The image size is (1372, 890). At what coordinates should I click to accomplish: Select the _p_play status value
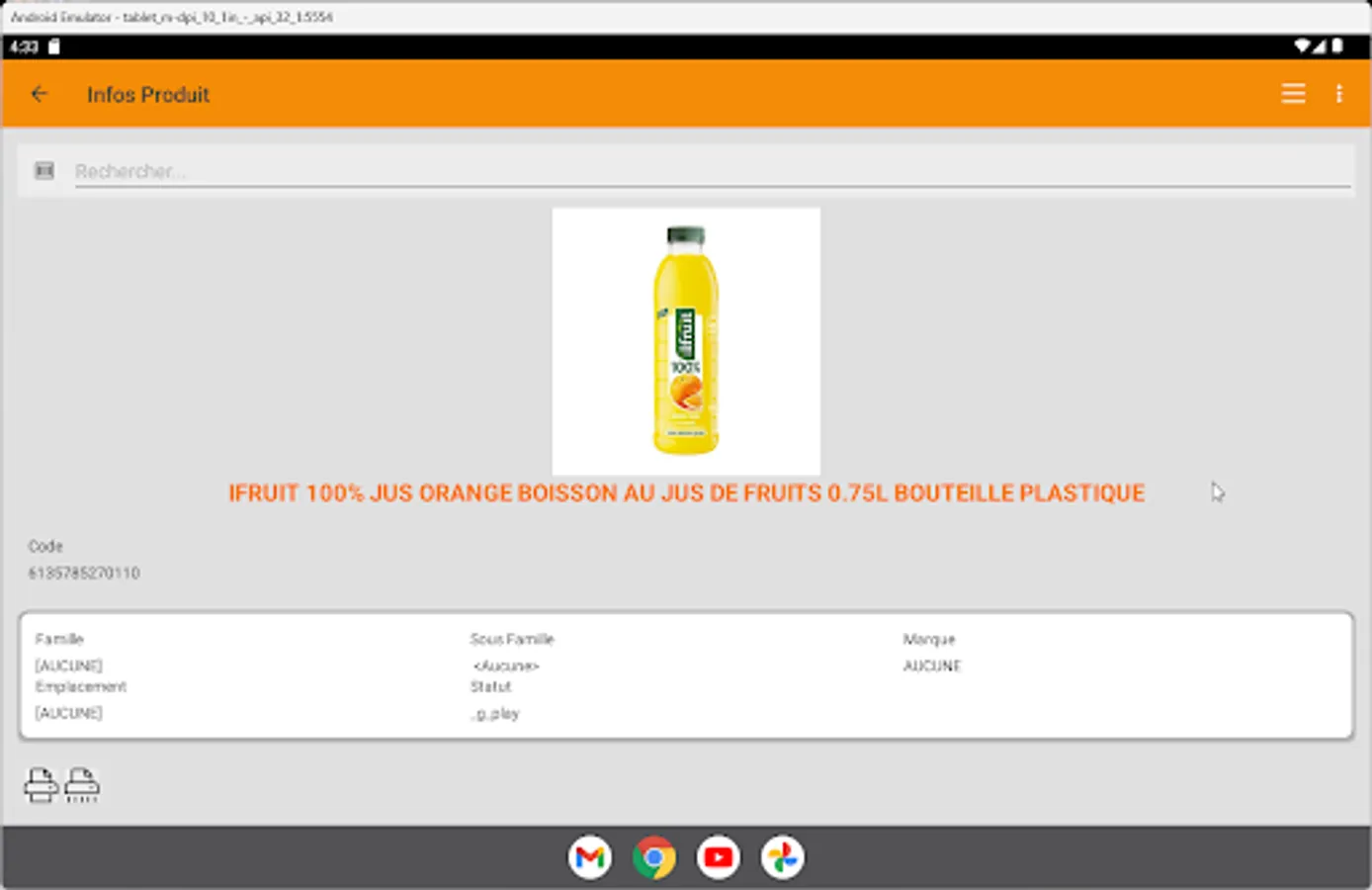[494, 713]
